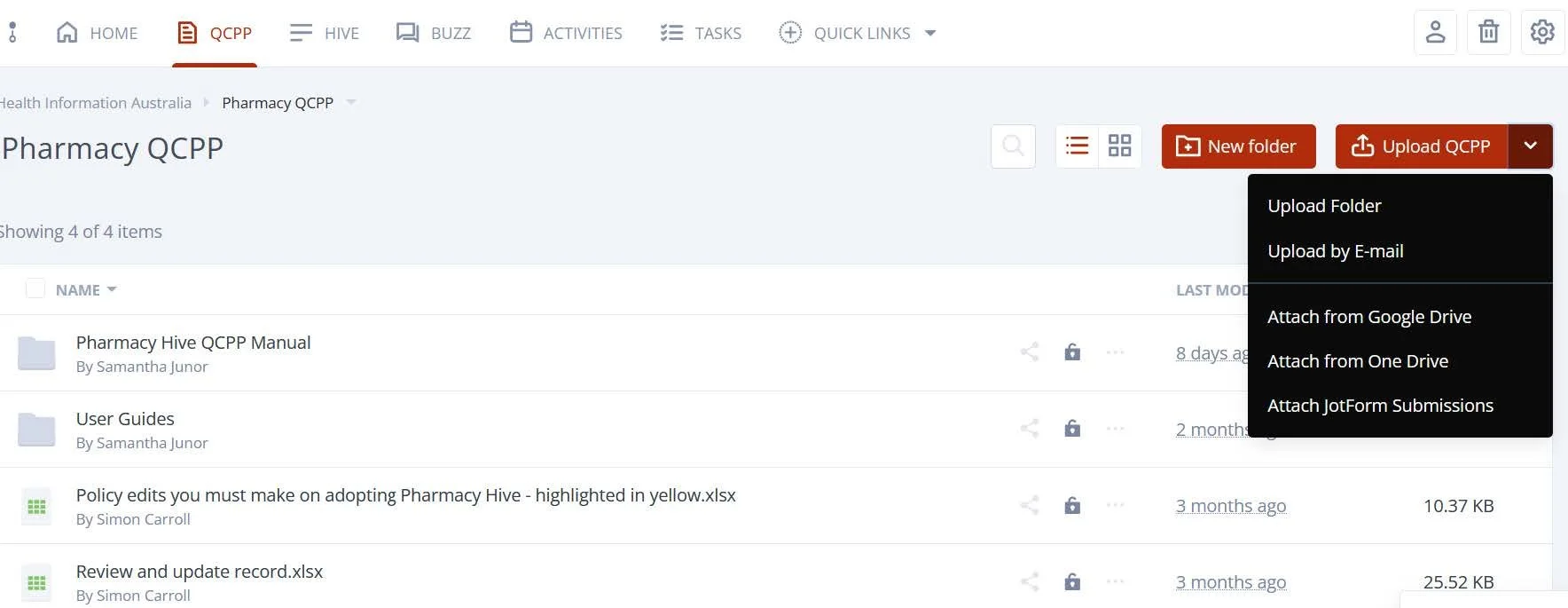Screen dimensions: 1568x608
Task: Open the Pharmacy QCPP breadcrumb dropdown arrow
Action: point(351,102)
